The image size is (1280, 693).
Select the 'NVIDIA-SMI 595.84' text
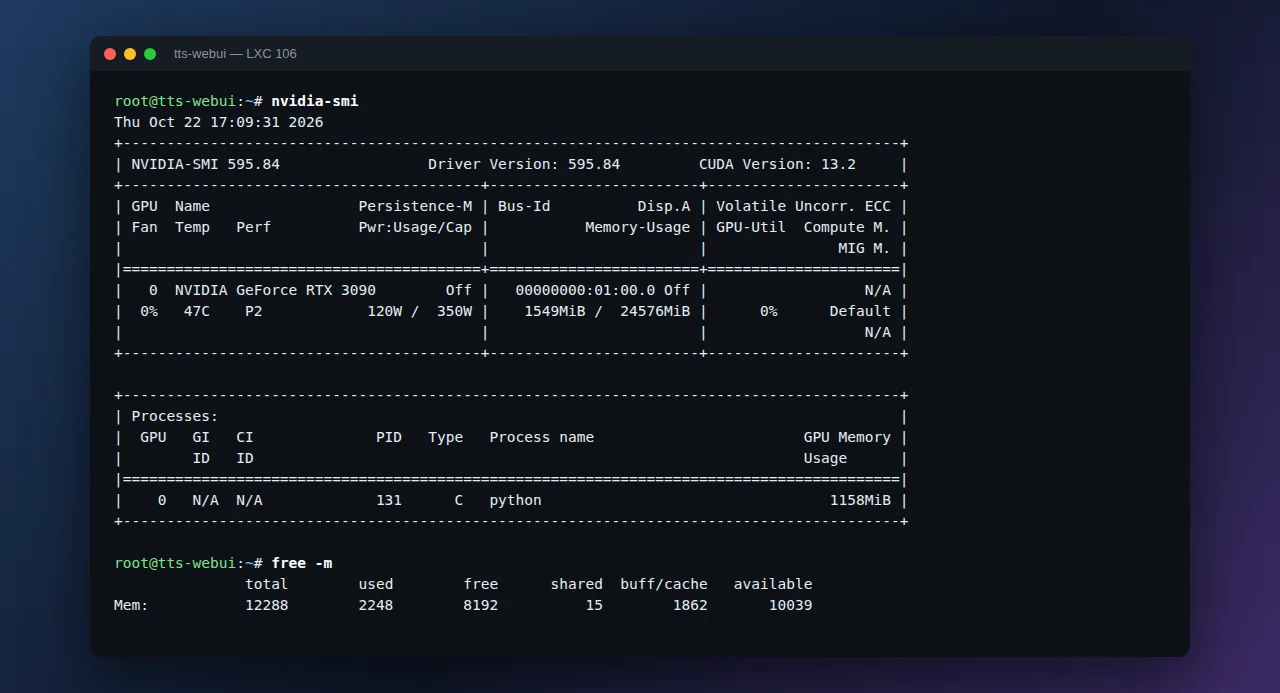206,164
